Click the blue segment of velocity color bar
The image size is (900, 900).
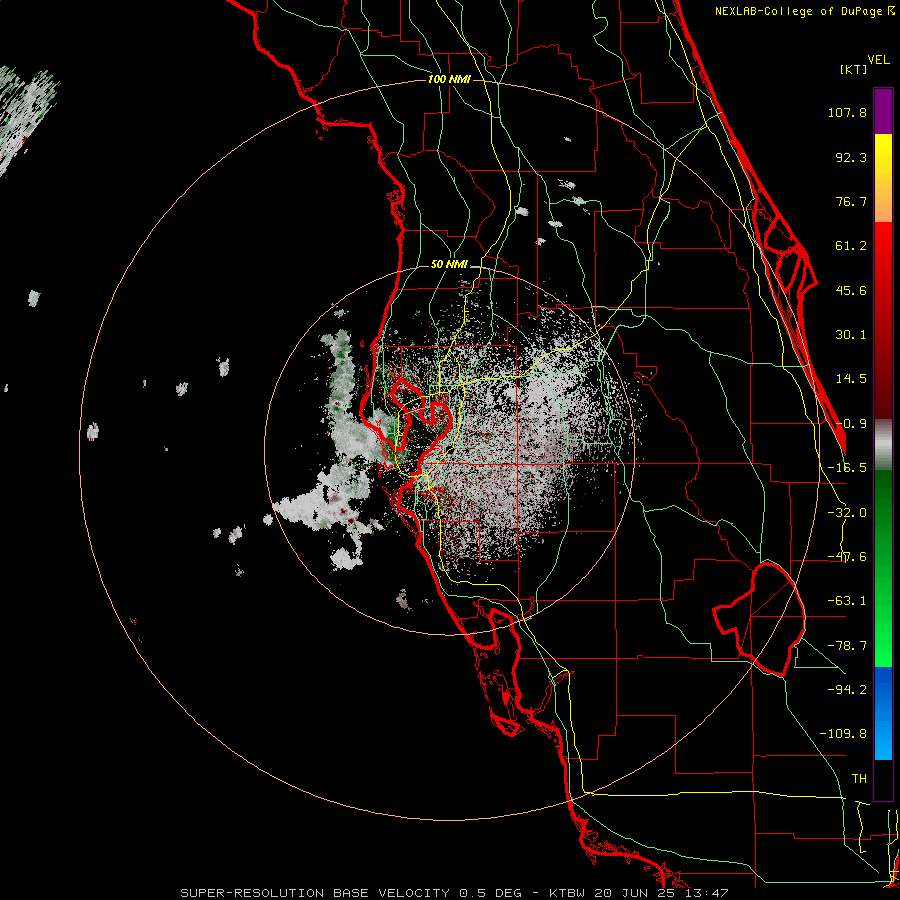tap(883, 713)
